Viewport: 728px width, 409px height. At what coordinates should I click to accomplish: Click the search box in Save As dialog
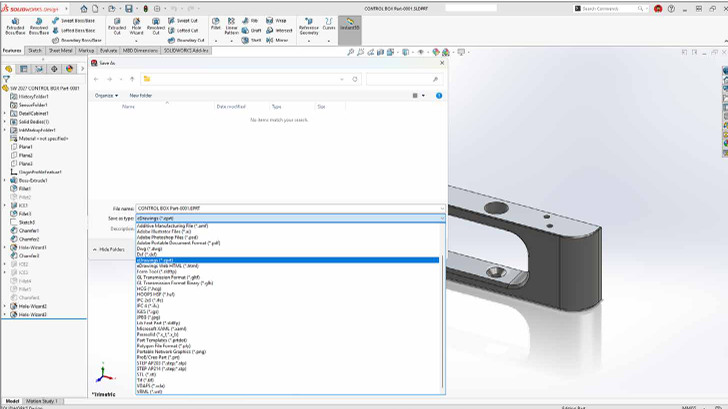pos(403,79)
